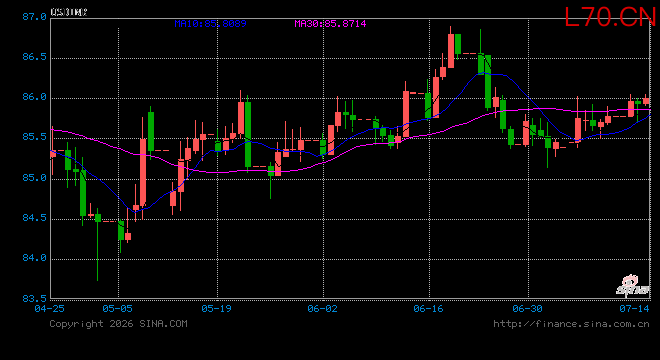The height and width of the screenshot is (360, 660).
Task: Click the 04-25 date axis label
Action: pos(50,309)
